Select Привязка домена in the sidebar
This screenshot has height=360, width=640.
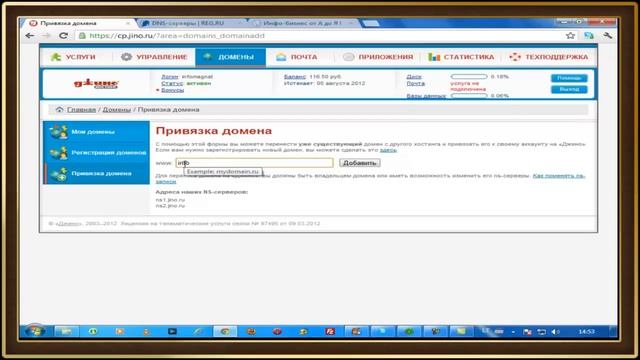(97, 173)
